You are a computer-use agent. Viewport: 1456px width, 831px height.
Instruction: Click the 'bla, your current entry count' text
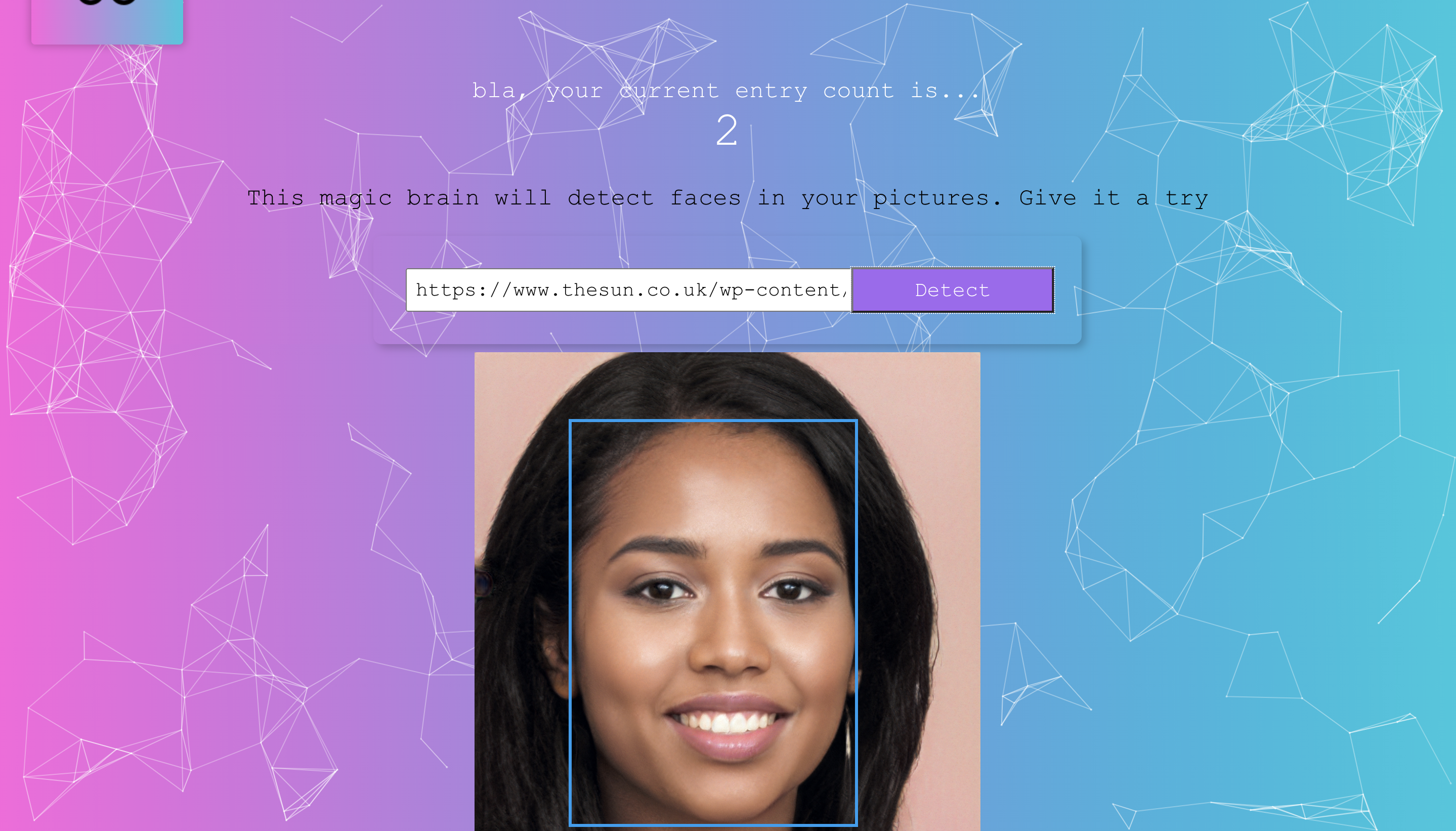point(725,90)
